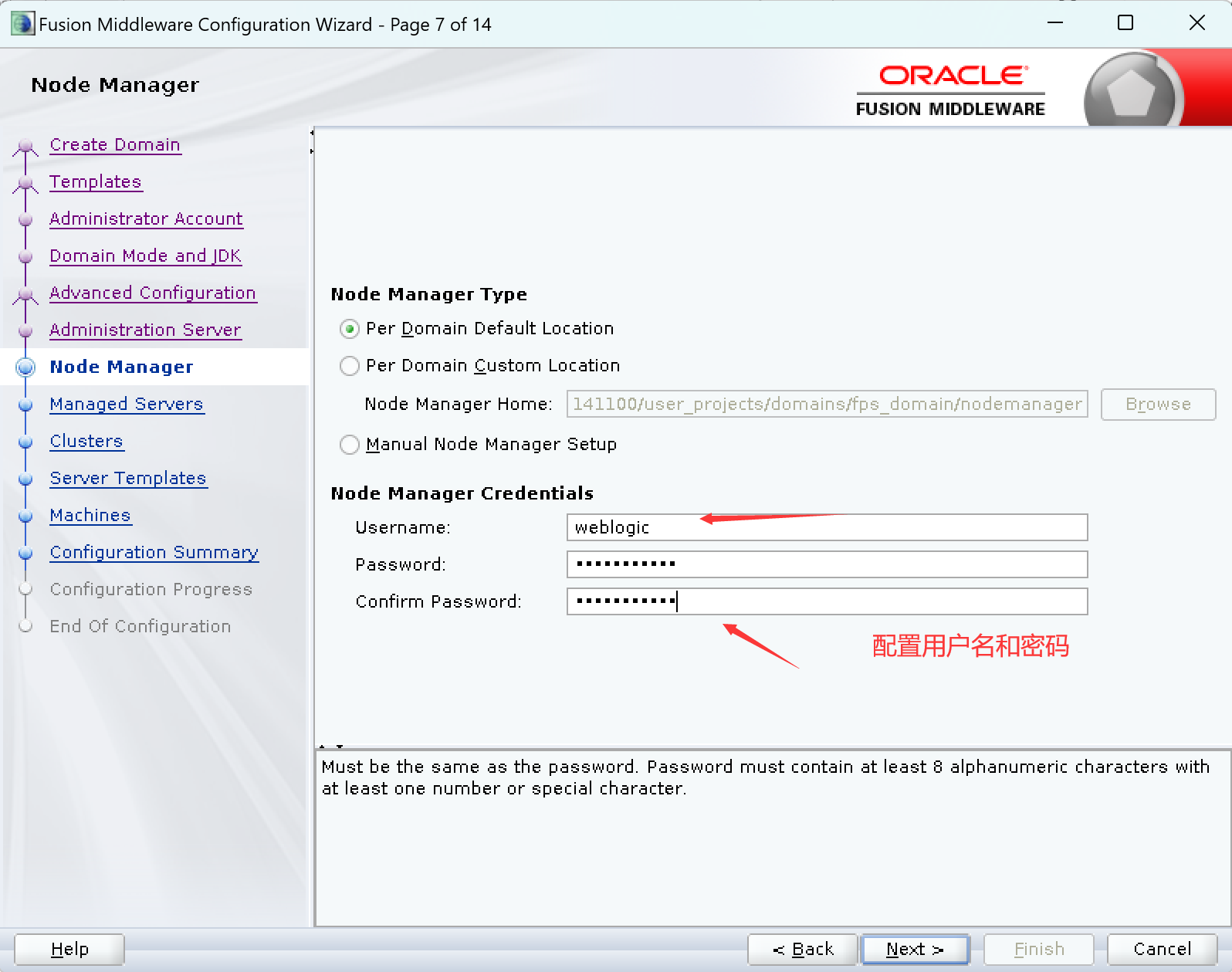Focus the Password input field
The width and height of the screenshot is (1232, 972).
tap(827, 564)
